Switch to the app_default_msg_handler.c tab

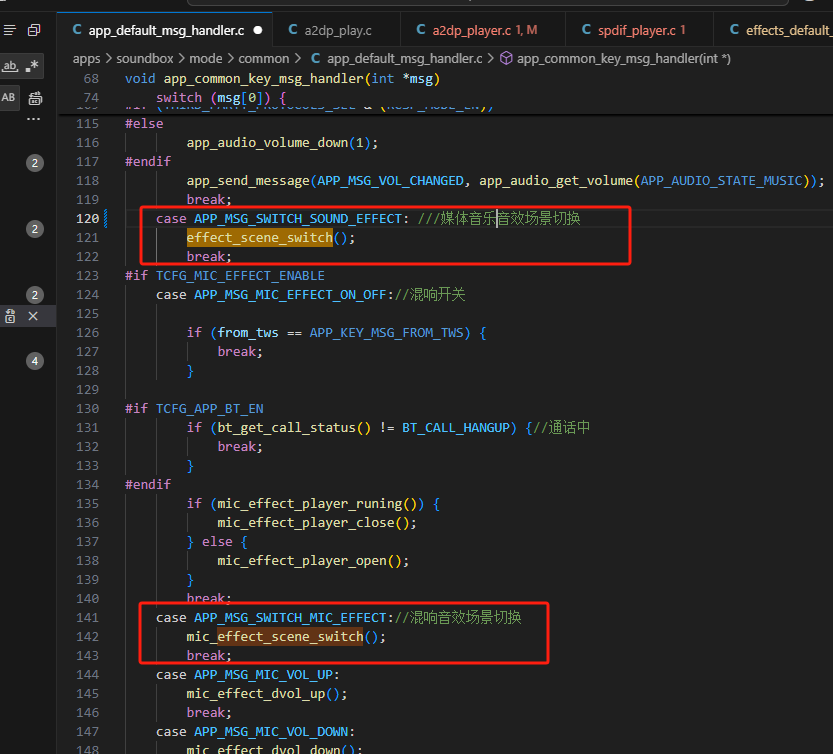tap(165, 30)
